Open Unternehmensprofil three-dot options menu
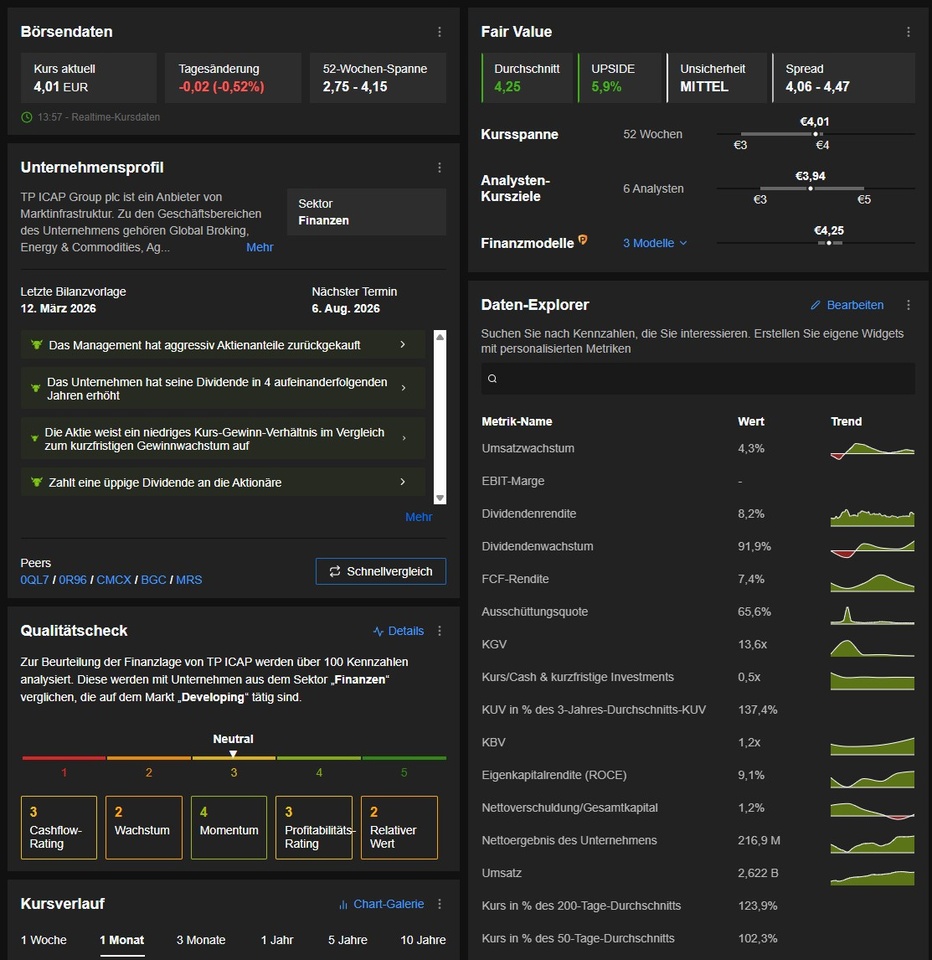This screenshot has width=932, height=960. click(439, 168)
